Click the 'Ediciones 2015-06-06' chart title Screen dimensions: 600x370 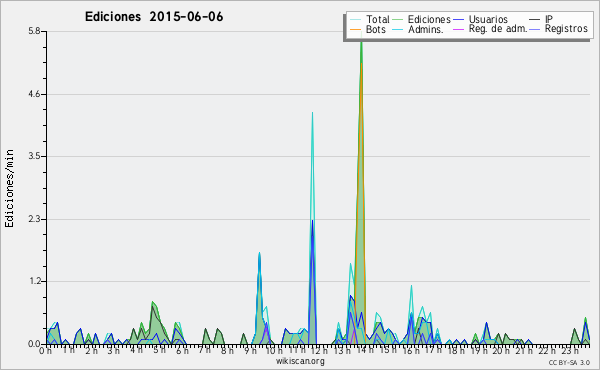tap(154, 17)
